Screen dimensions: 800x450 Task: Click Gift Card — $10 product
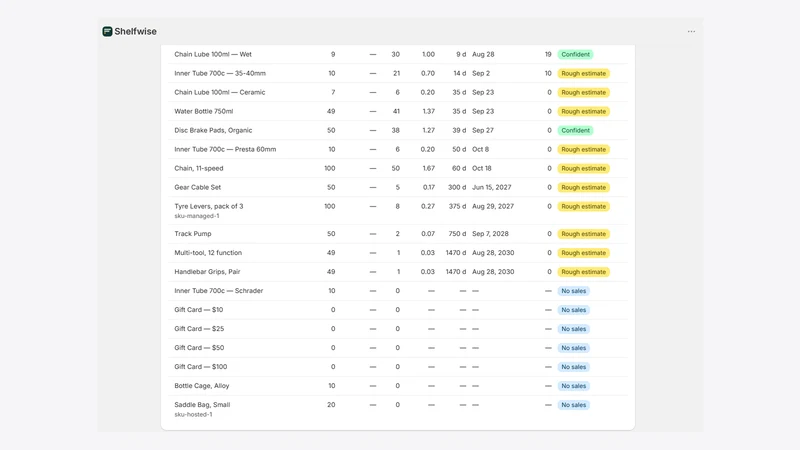(x=198, y=310)
